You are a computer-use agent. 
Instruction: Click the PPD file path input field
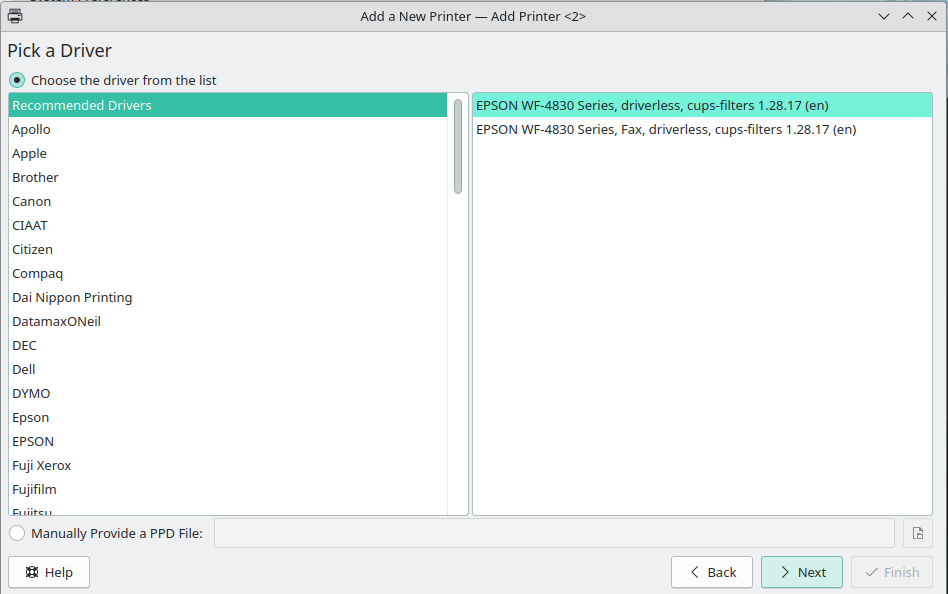click(554, 533)
